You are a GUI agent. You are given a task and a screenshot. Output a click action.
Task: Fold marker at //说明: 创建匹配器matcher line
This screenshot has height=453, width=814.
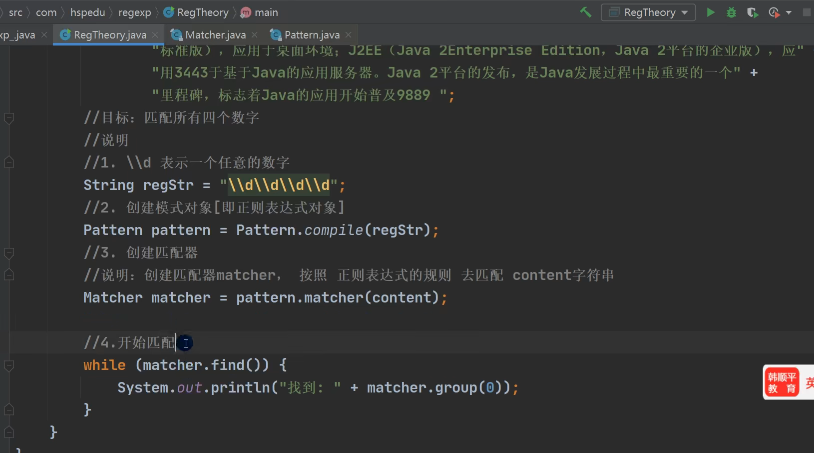point(9,275)
